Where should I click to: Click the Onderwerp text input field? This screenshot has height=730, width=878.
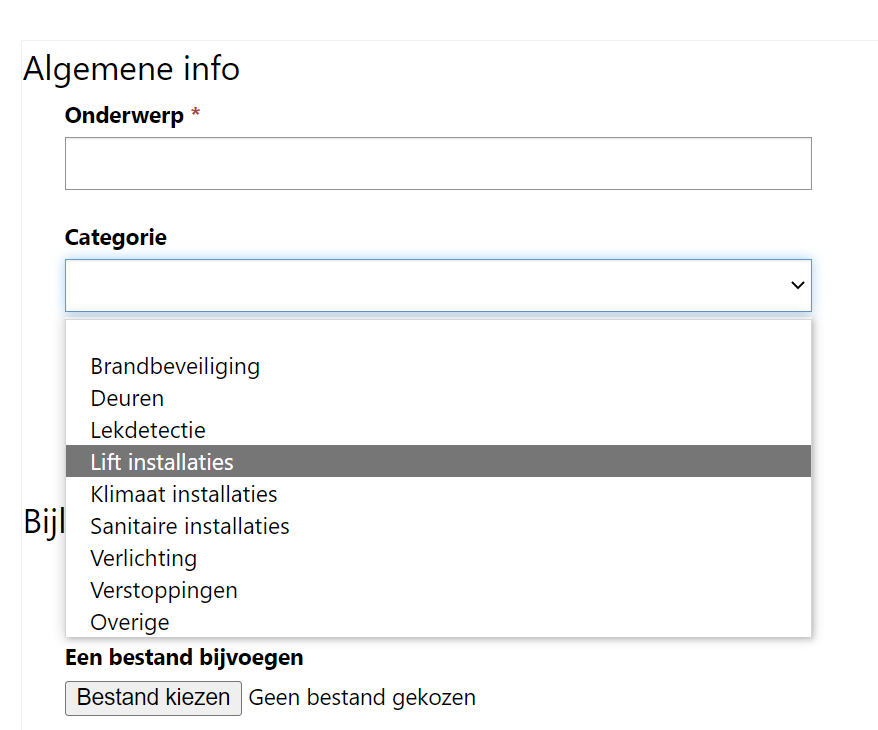coord(438,164)
